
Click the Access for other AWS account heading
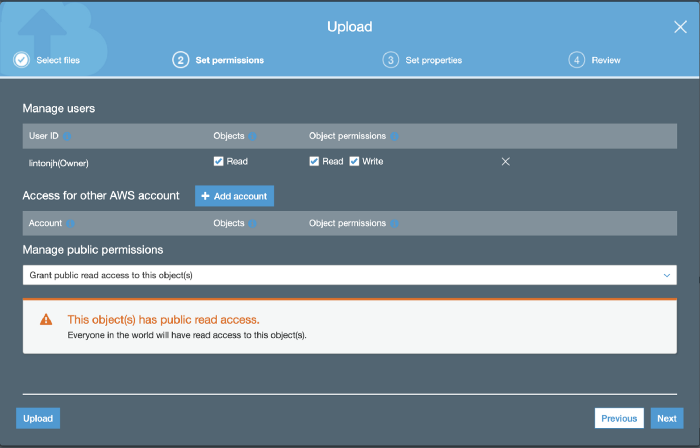101,195
